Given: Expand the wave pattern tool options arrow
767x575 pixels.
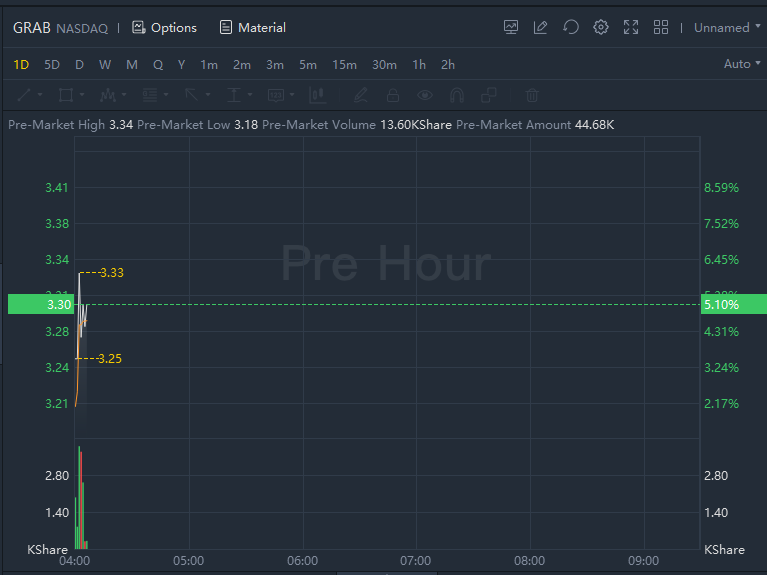Looking at the screenshot, I should (x=124, y=94).
